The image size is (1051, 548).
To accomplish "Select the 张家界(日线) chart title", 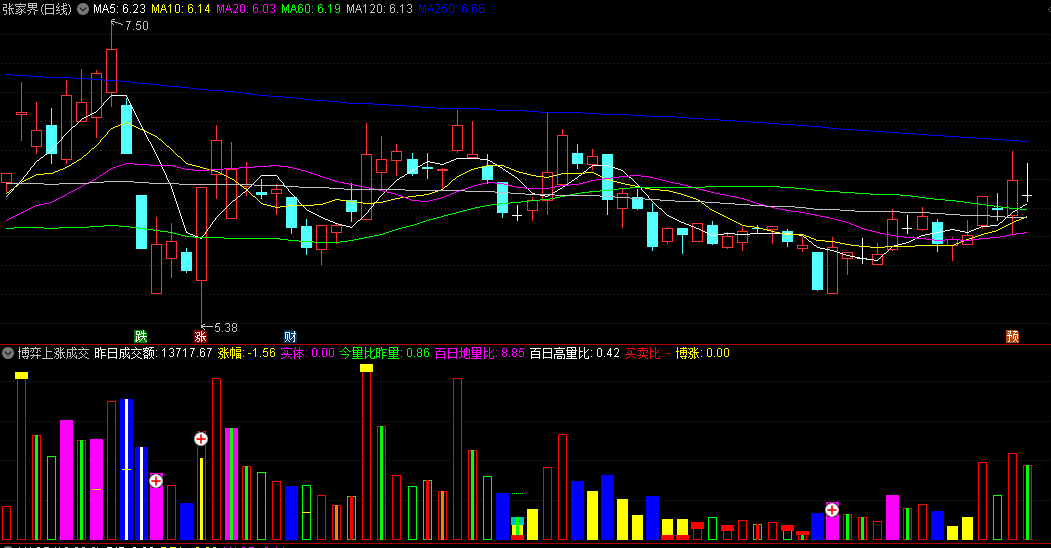I will 37,9.
